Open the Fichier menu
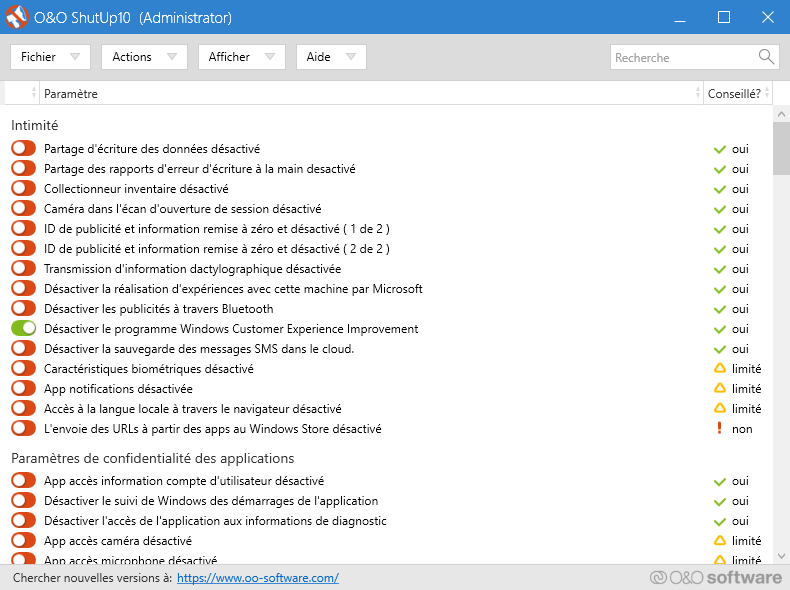This screenshot has height=590, width=790. [50, 57]
